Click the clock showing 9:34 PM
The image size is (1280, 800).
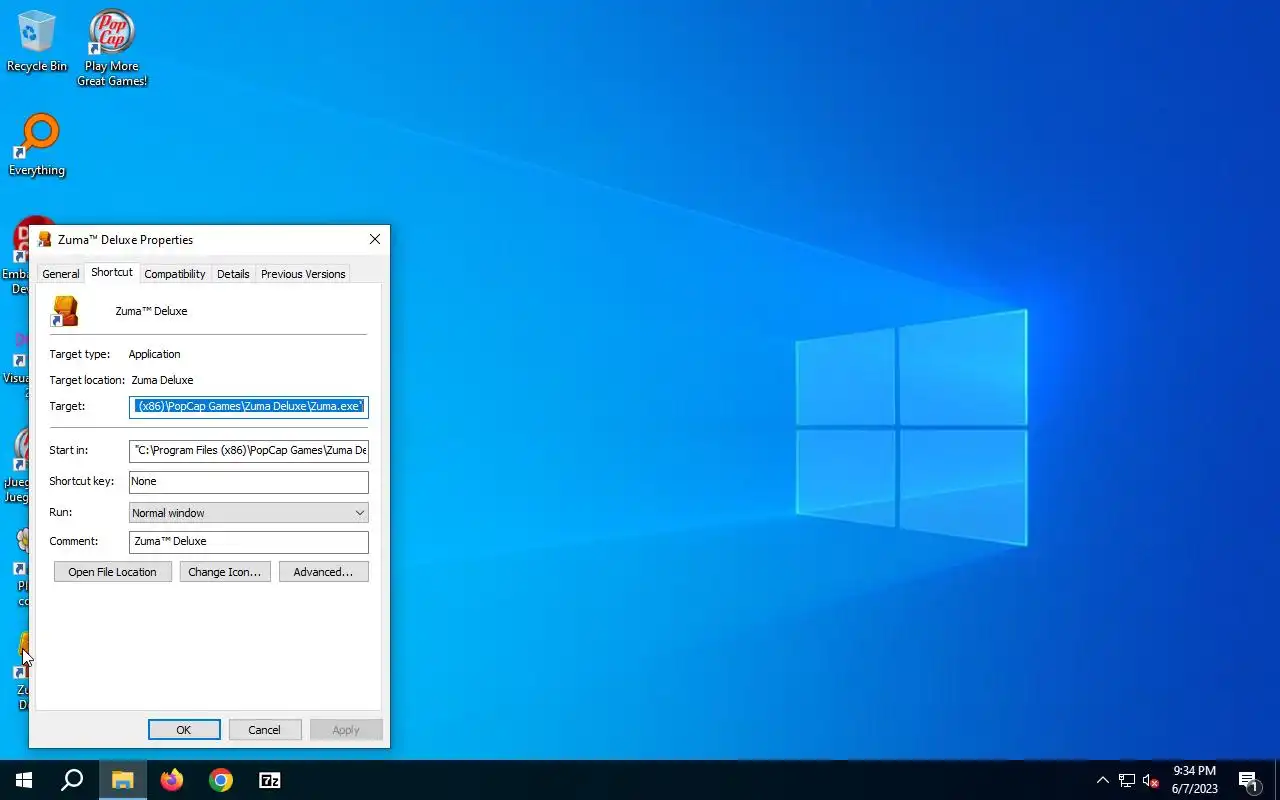coord(1195,780)
